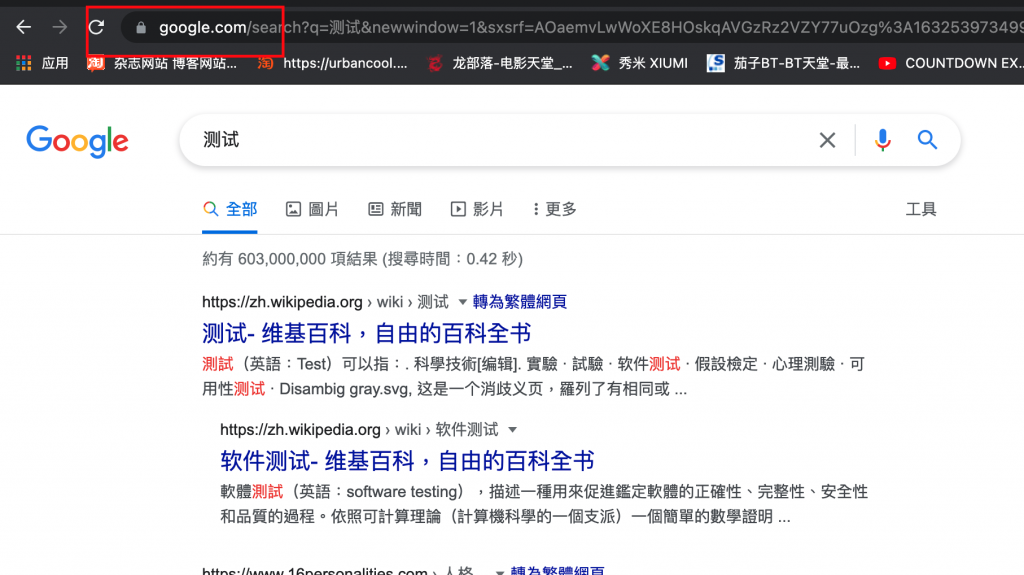Open the 杂志网站 博客网站 bookmark
This screenshot has width=1024, height=575.
pyautogui.click(x=162, y=63)
